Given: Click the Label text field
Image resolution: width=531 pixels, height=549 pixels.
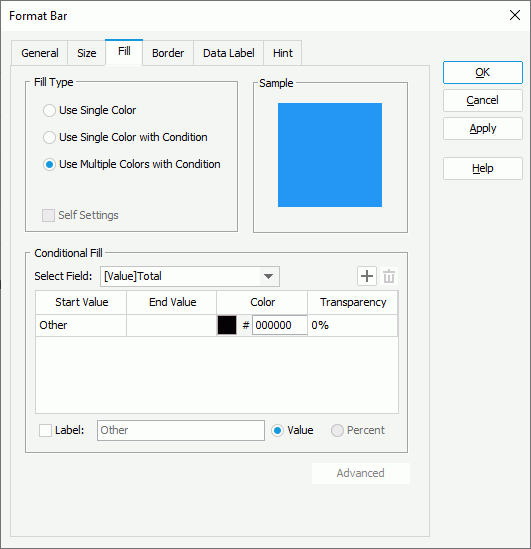Looking at the screenshot, I should [181, 430].
